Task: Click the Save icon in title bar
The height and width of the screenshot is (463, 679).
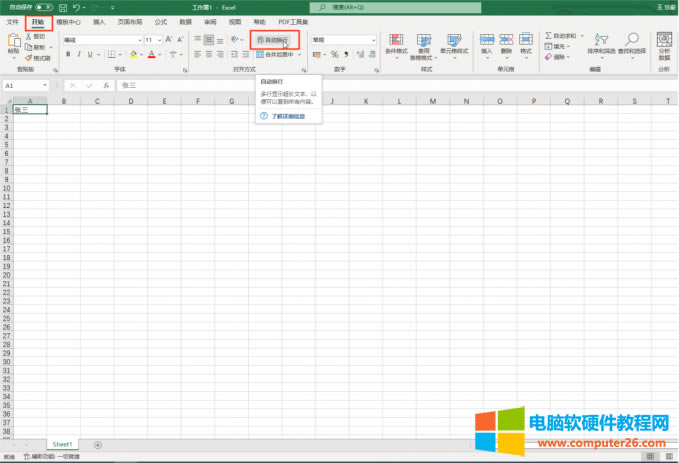Action: pos(61,7)
